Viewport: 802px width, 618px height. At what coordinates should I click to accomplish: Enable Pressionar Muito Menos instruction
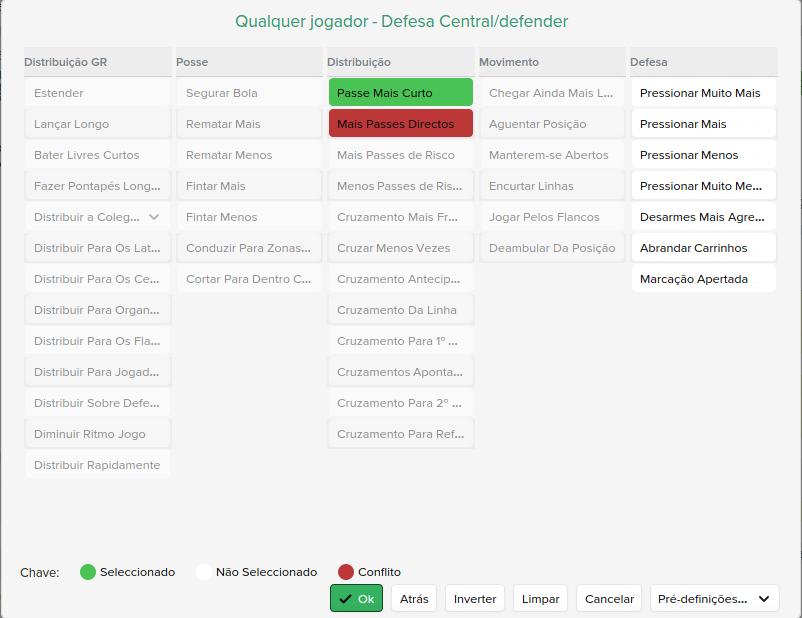coord(704,186)
